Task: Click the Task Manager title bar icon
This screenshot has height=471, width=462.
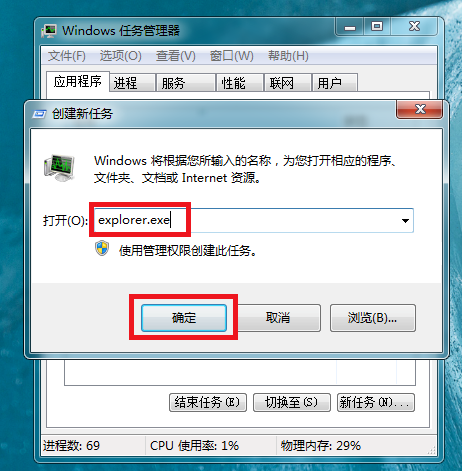Action: tap(49, 31)
